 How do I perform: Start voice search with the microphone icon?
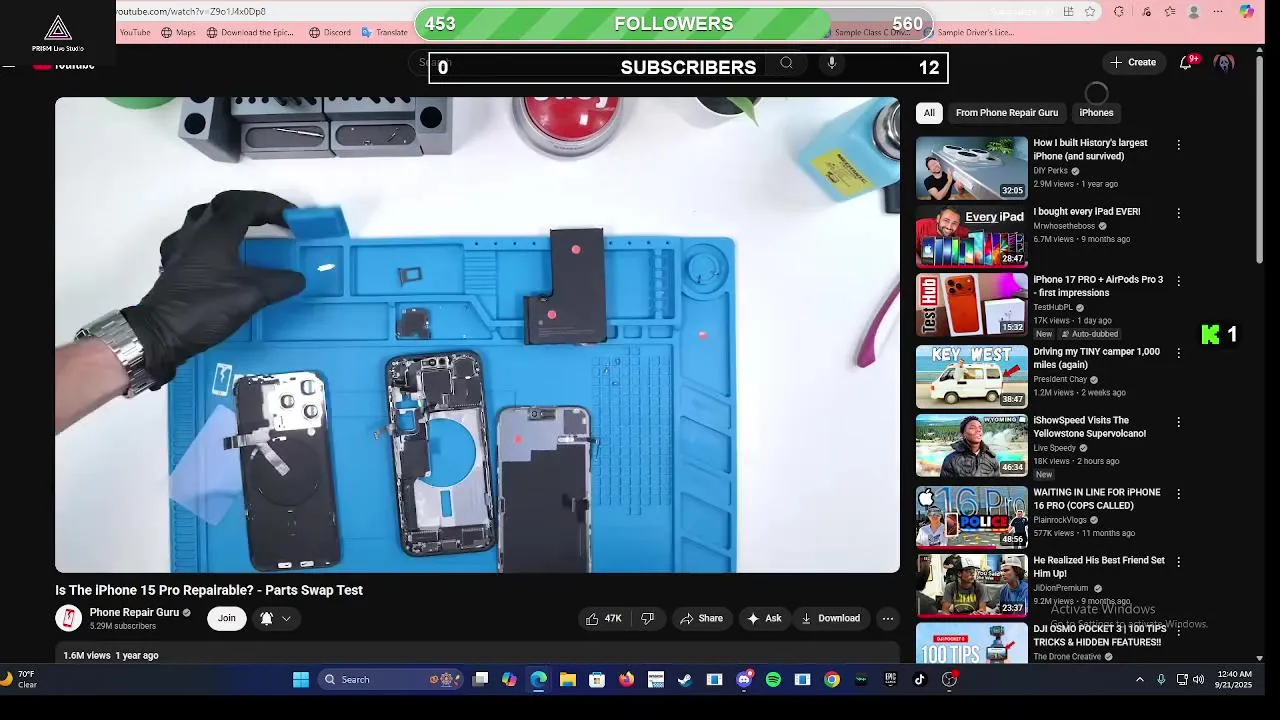click(x=831, y=63)
